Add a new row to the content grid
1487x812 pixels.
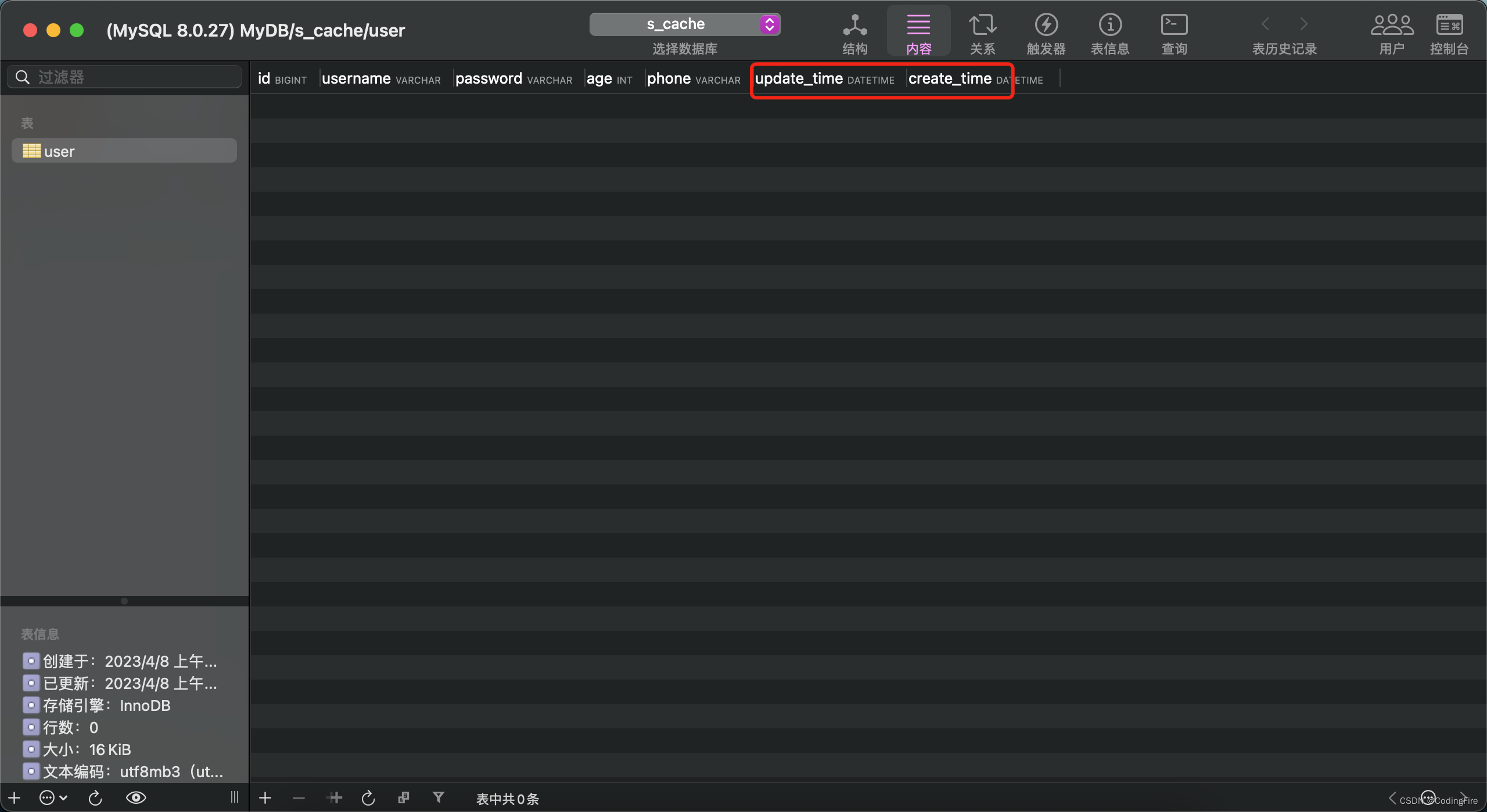265,798
